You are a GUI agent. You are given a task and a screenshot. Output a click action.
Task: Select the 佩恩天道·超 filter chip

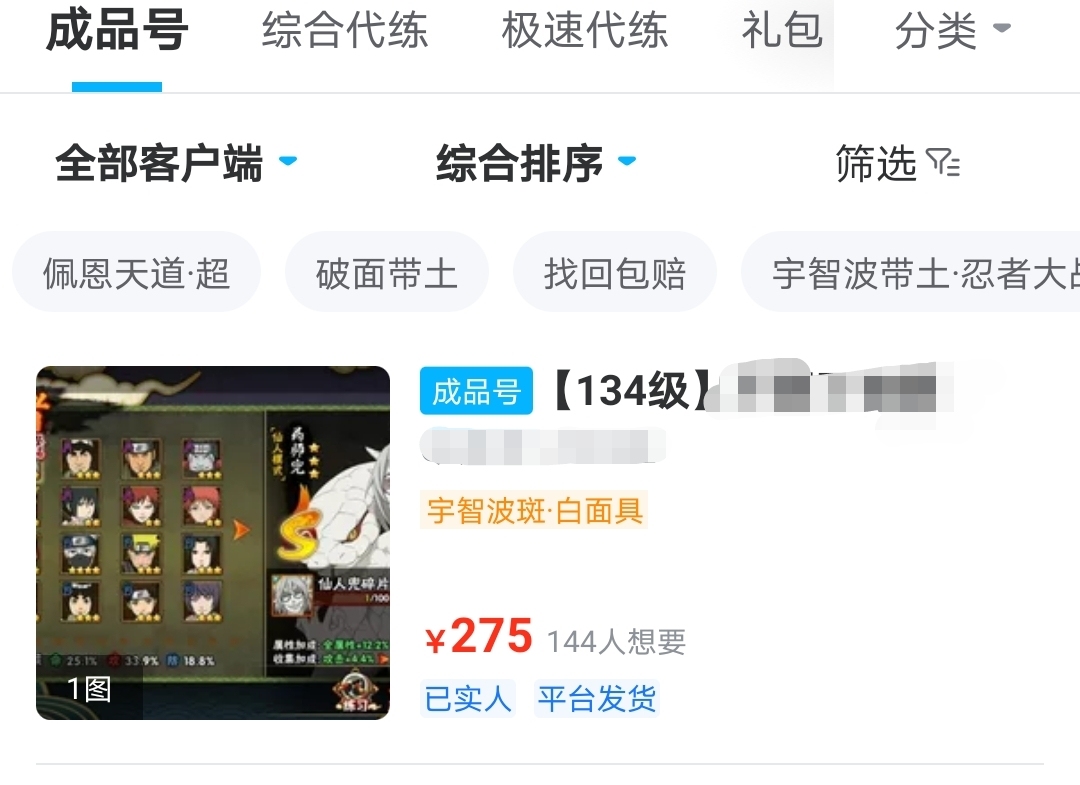tap(136, 273)
